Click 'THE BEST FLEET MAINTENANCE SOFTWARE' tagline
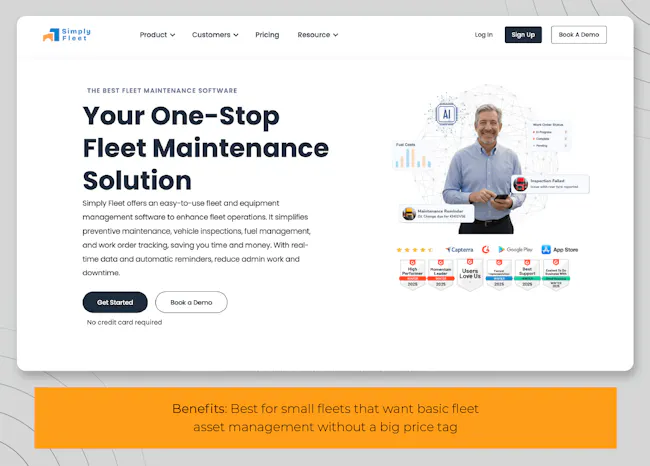 pos(162,90)
